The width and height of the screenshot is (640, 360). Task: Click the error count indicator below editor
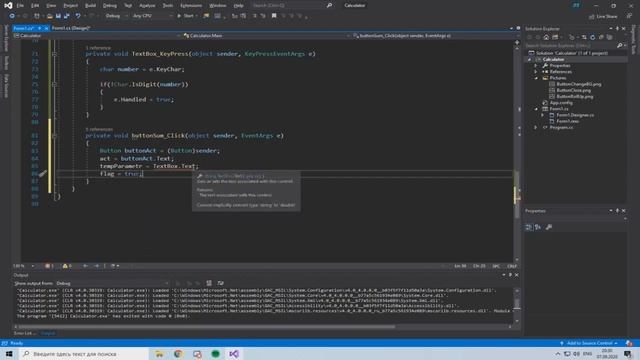click(49, 266)
